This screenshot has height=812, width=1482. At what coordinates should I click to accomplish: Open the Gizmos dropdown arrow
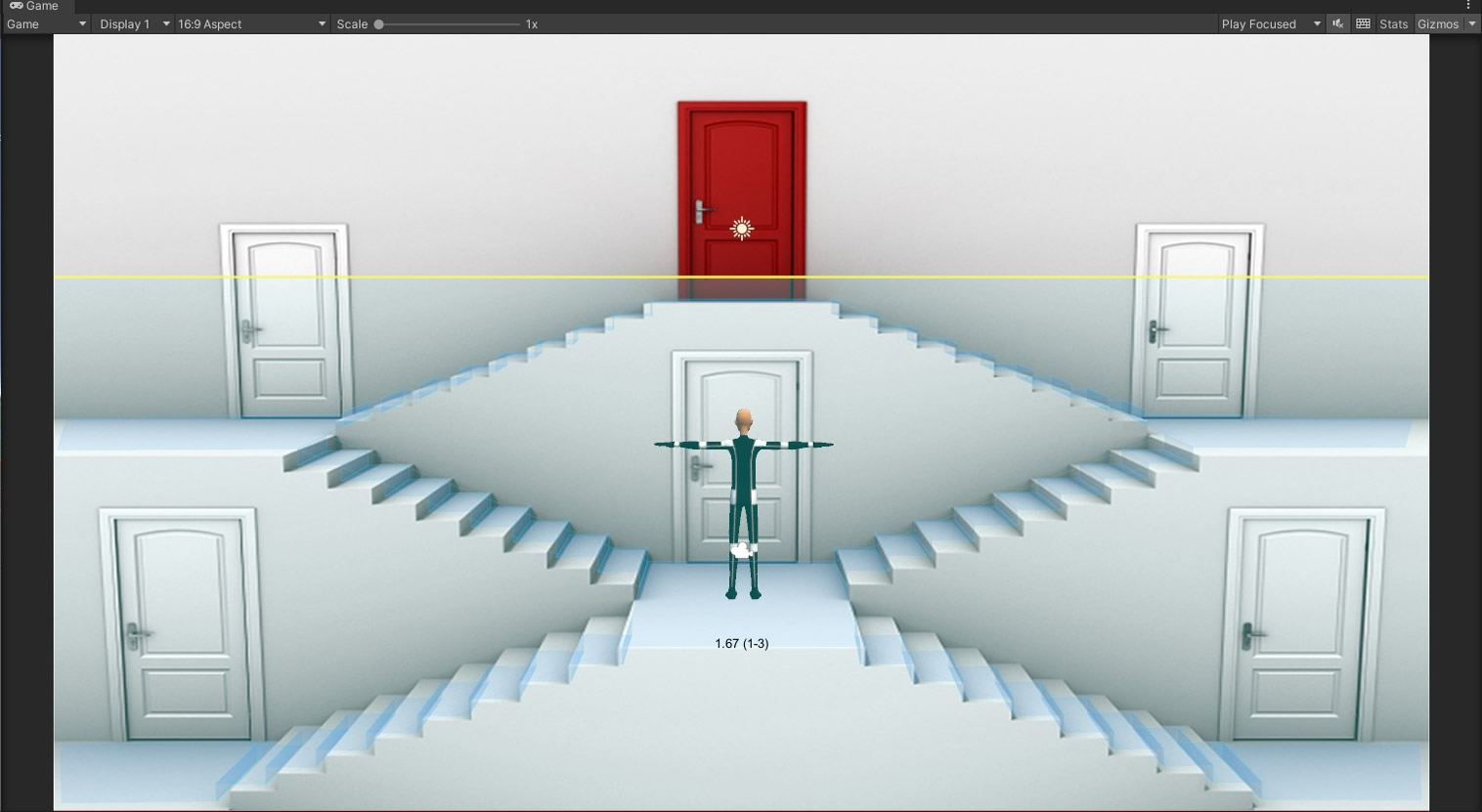click(1472, 23)
